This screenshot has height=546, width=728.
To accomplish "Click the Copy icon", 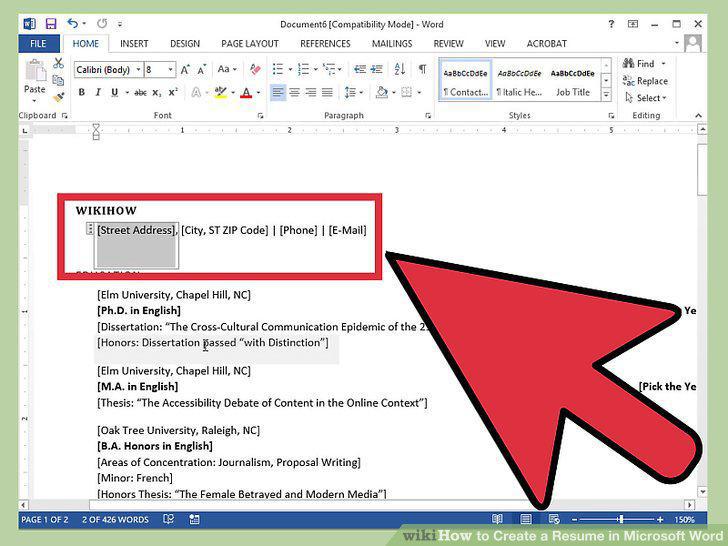I will [x=58, y=80].
